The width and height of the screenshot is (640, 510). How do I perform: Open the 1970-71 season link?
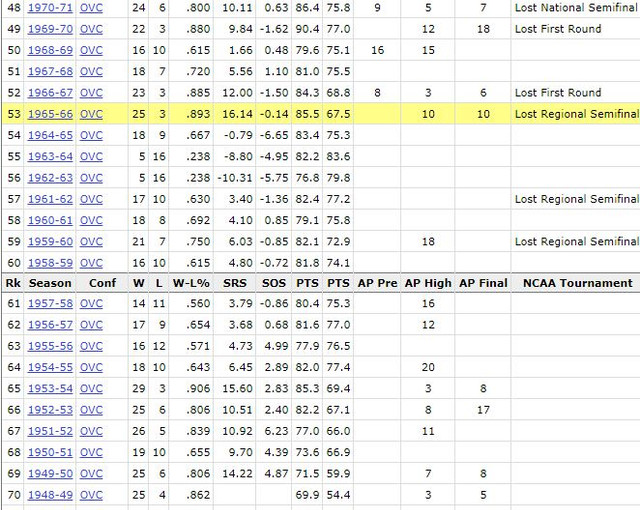click(x=50, y=8)
